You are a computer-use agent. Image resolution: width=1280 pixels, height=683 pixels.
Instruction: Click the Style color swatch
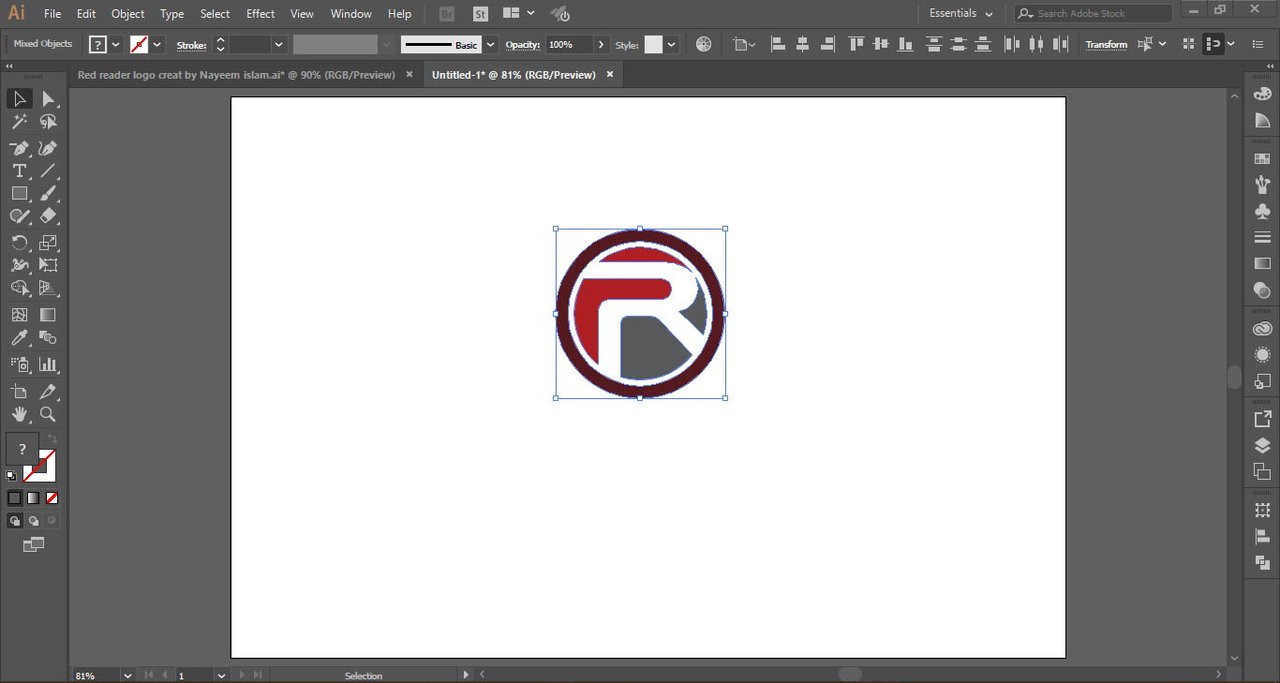pos(653,44)
